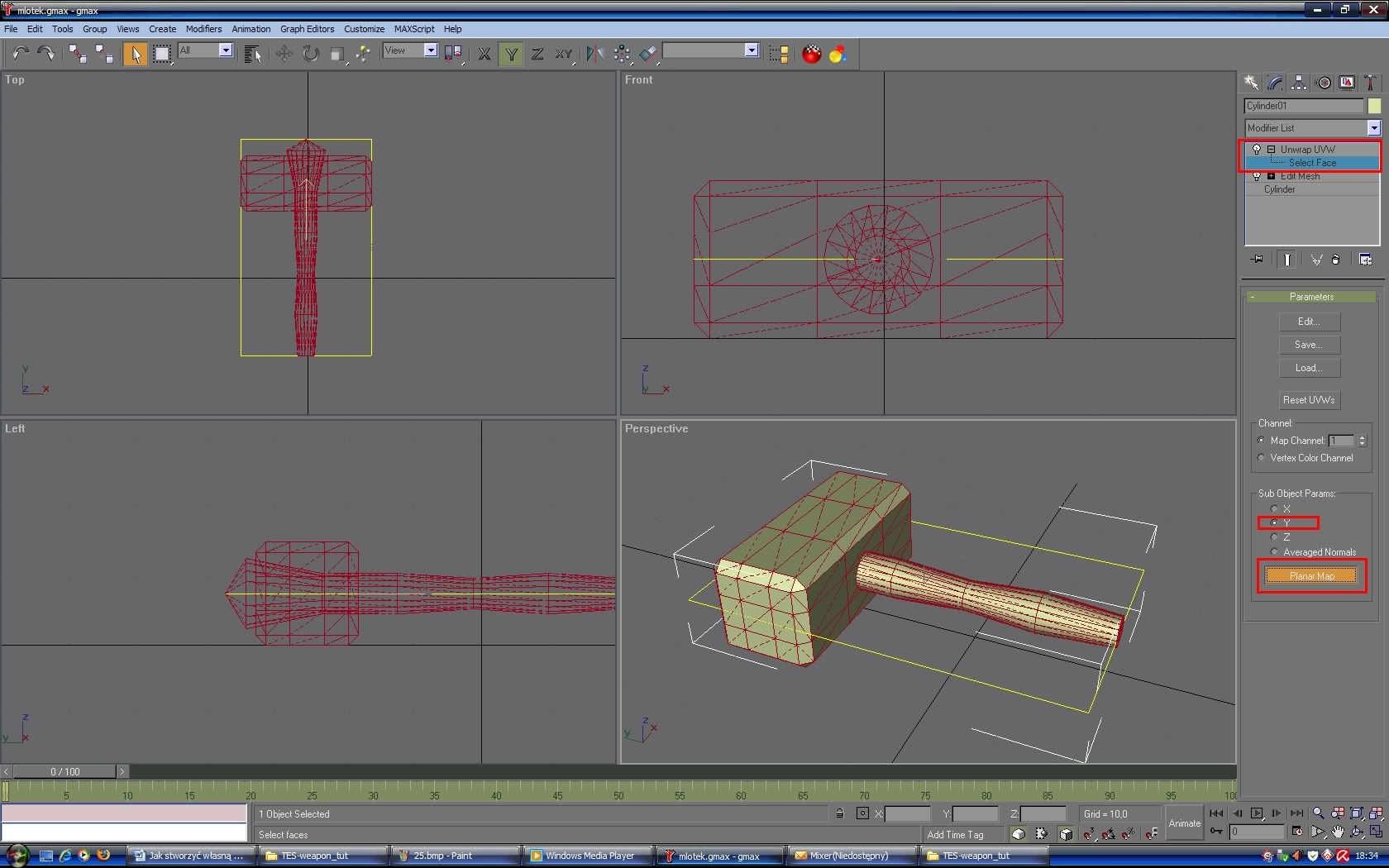Click the Planar Map button
The width and height of the screenshot is (1389, 868).
[x=1311, y=576]
